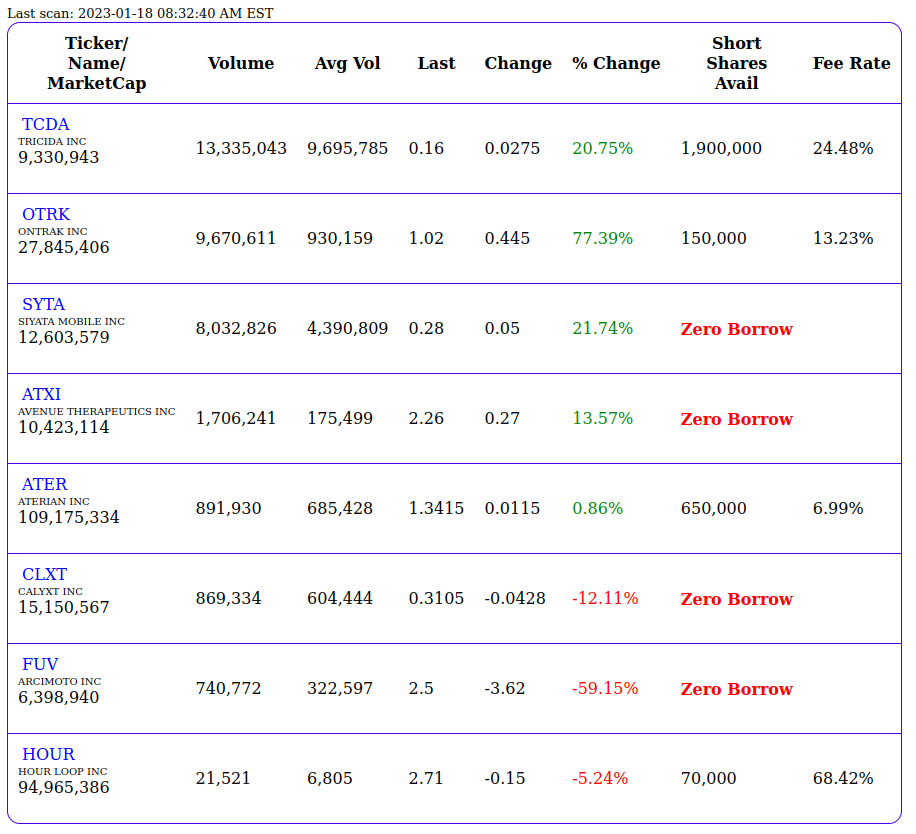
Task: Click HOUR market cap 94,965,386
Action: [x=64, y=787]
